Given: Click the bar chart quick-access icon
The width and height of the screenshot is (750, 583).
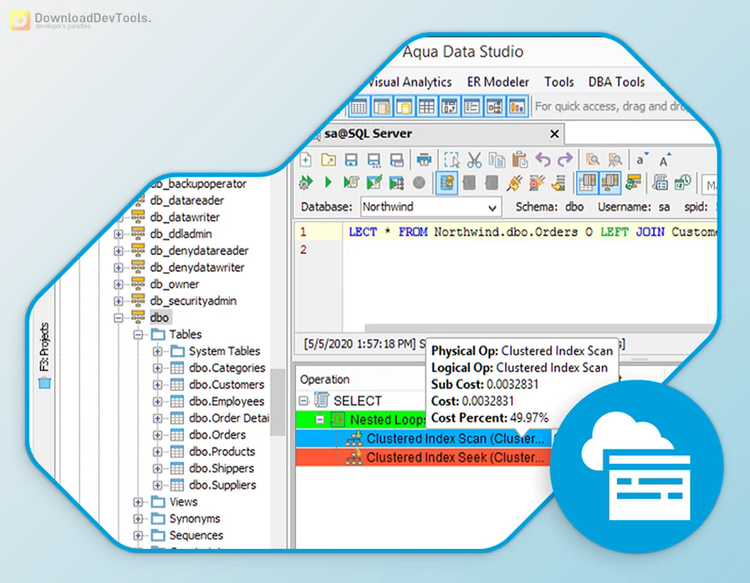Looking at the screenshot, I should point(517,107).
